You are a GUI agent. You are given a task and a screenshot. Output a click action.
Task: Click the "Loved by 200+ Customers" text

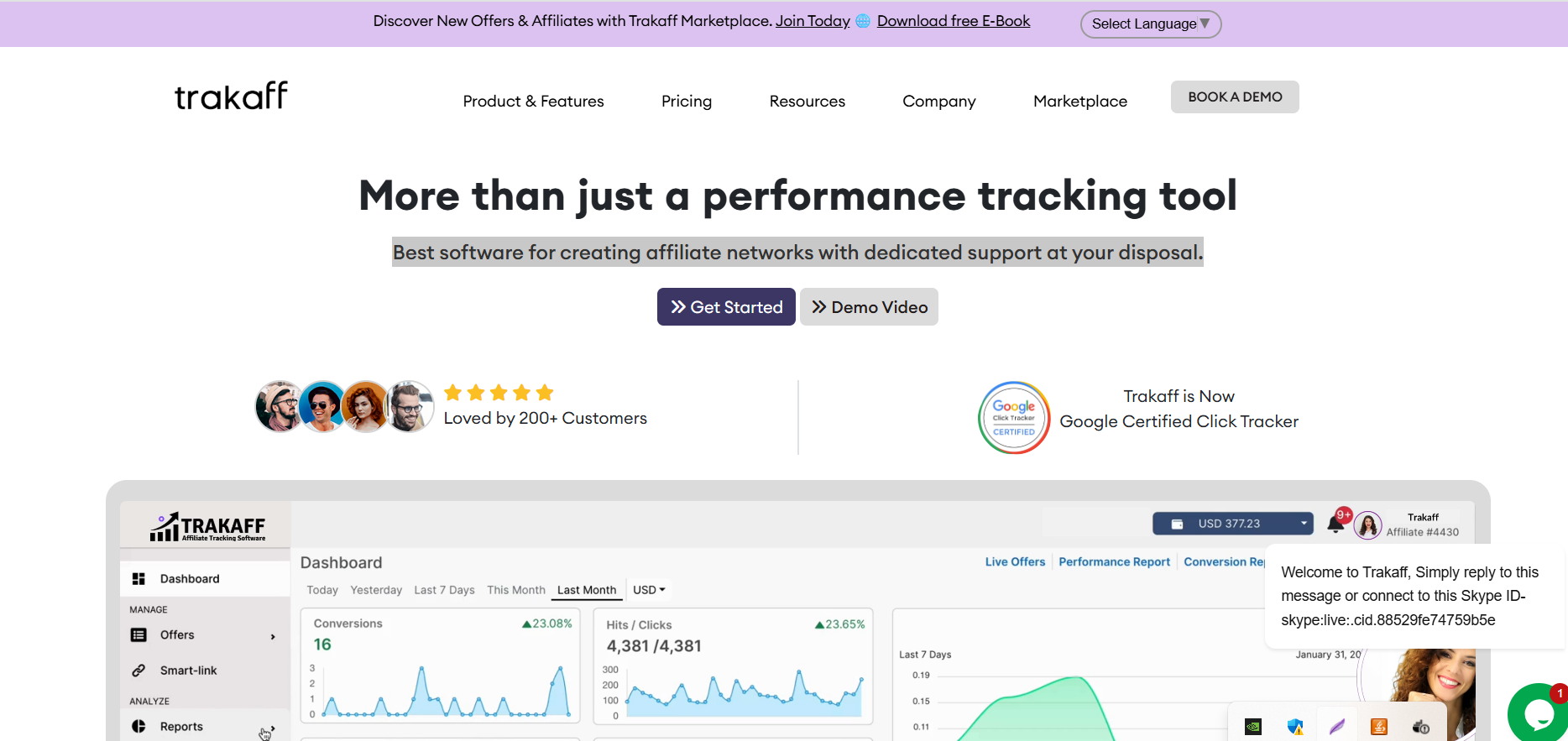(546, 418)
